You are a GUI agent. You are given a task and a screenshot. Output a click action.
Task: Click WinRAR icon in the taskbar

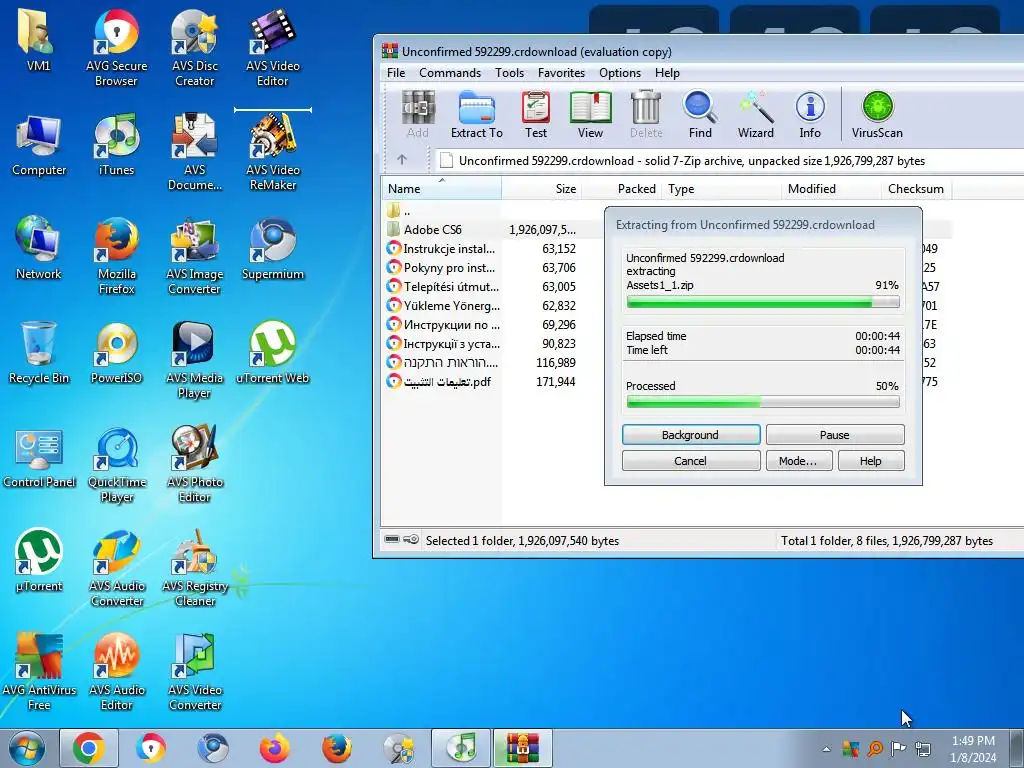(522, 748)
